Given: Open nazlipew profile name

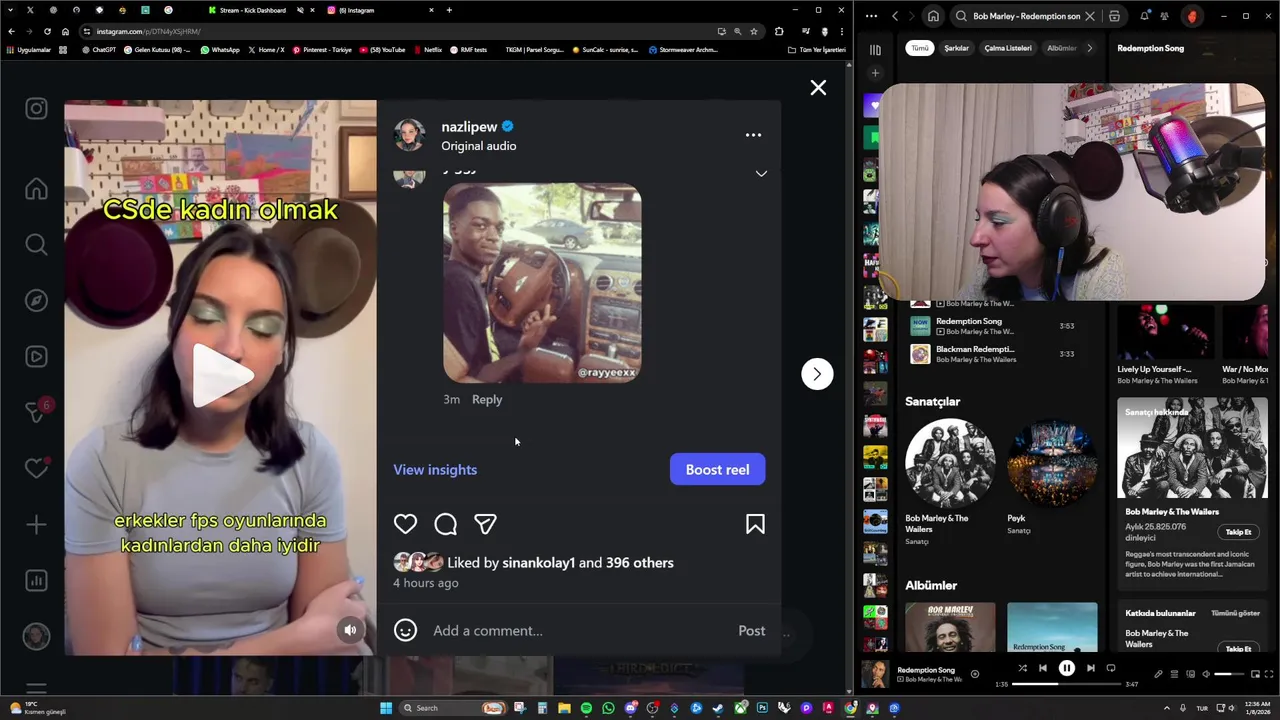Looking at the screenshot, I should pos(469,127).
